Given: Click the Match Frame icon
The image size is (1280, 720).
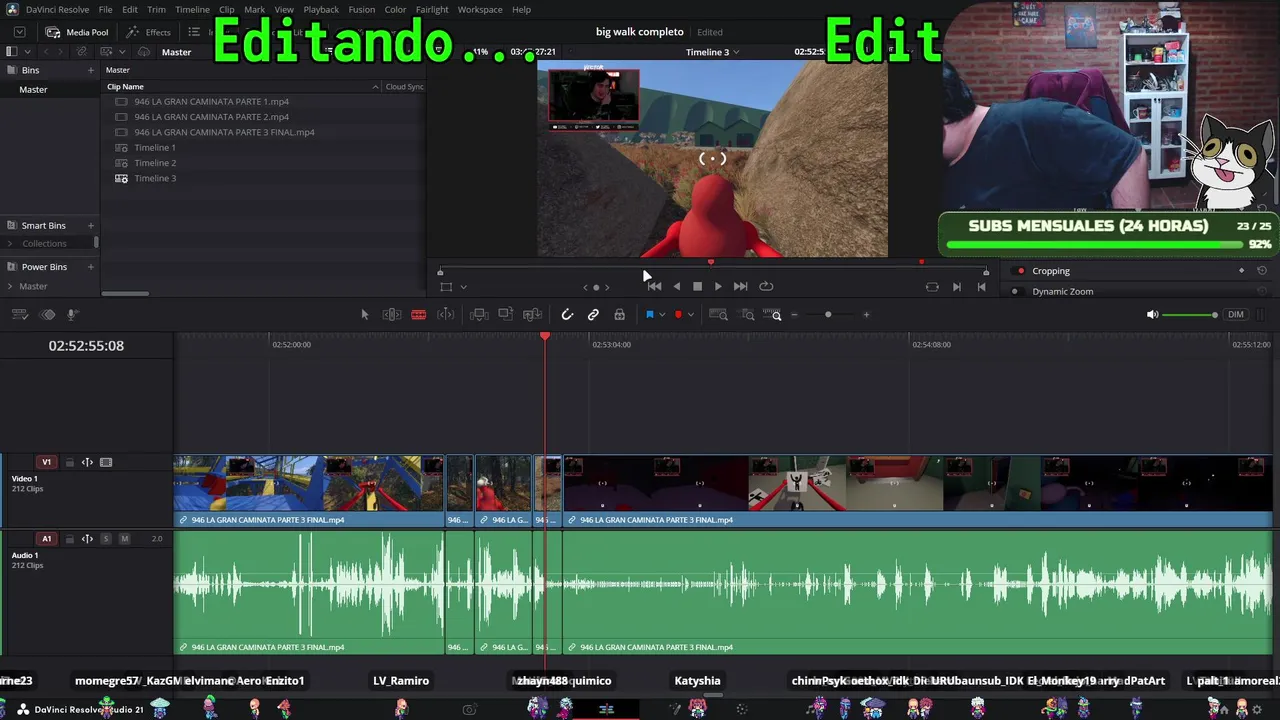Looking at the screenshot, I should click(x=932, y=287).
